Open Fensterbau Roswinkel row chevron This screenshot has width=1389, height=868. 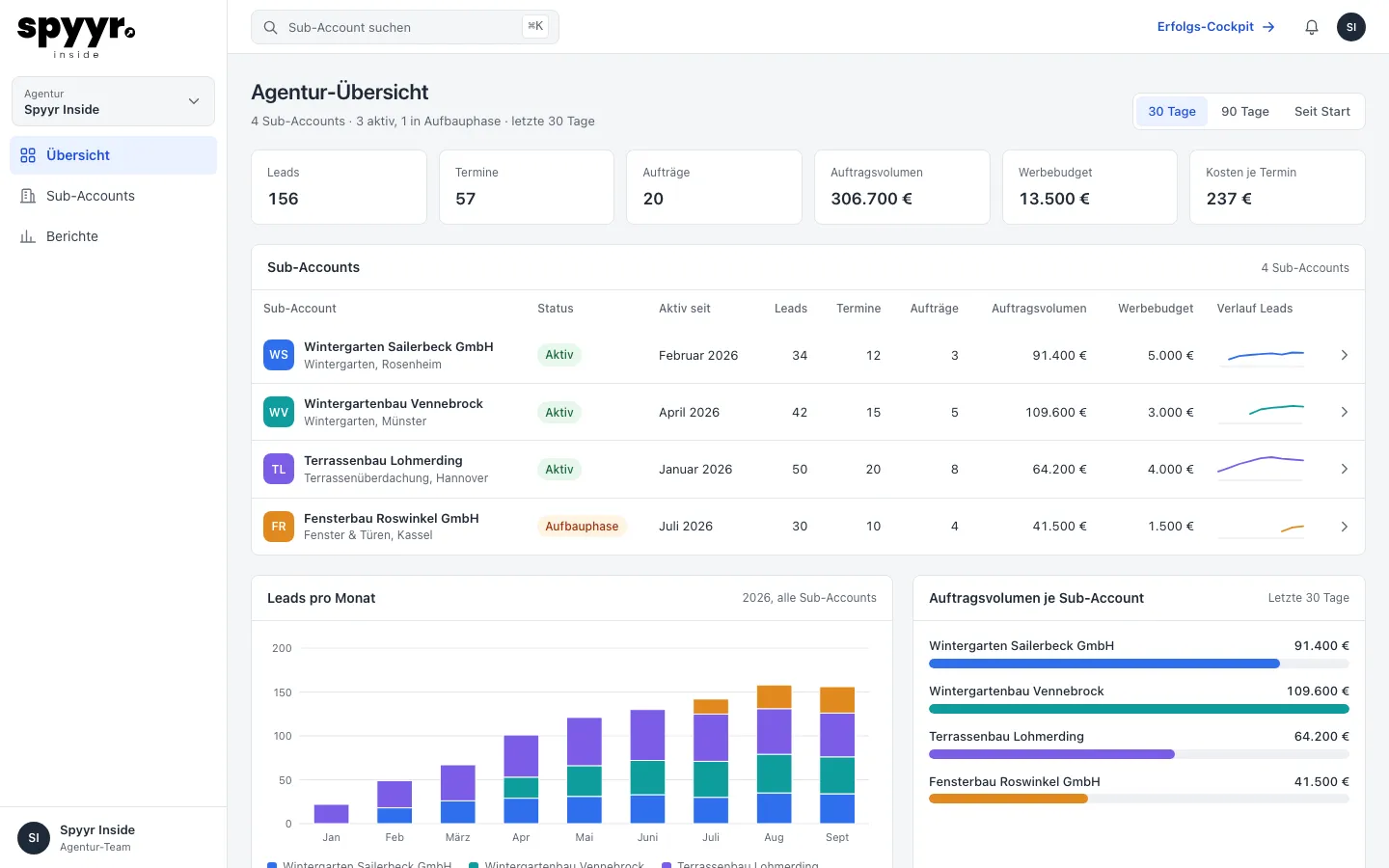[1344, 527]
